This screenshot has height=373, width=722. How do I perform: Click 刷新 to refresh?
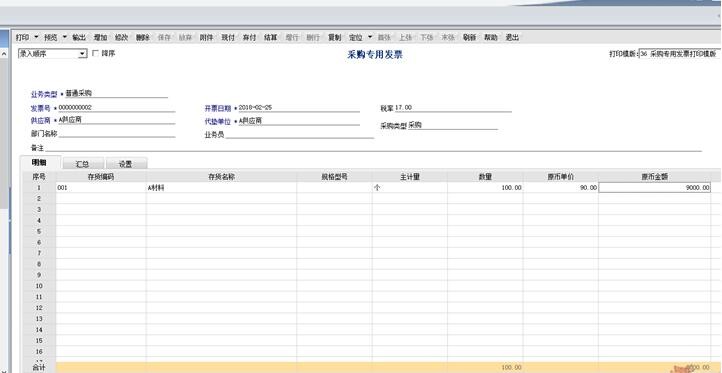click(469, 37)
